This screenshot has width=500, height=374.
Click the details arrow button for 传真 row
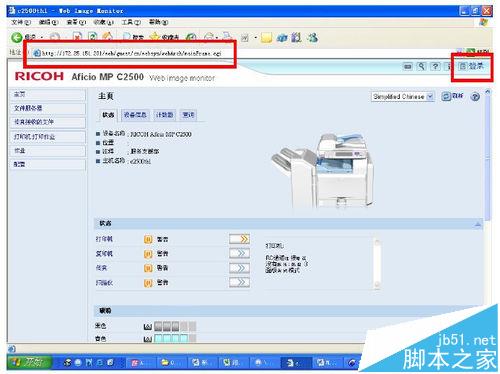pyautogui.click(x=239, y=268)
